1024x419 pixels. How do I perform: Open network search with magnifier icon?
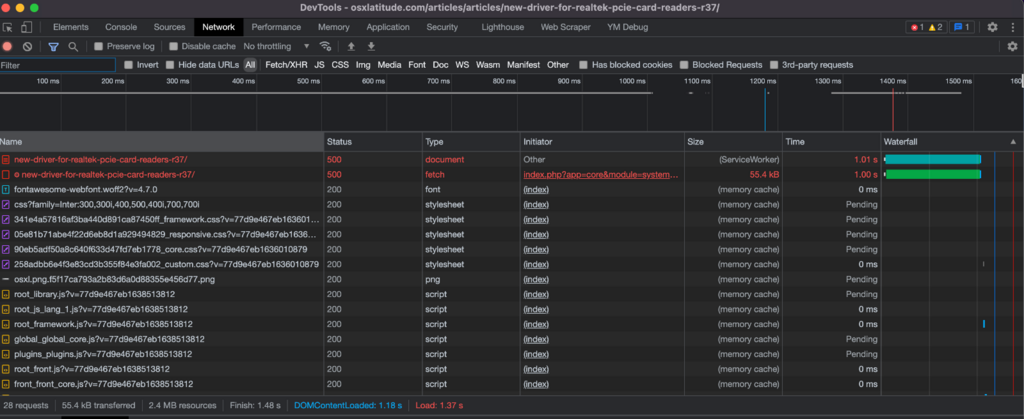pyautogui.click(x=73, y=46)
